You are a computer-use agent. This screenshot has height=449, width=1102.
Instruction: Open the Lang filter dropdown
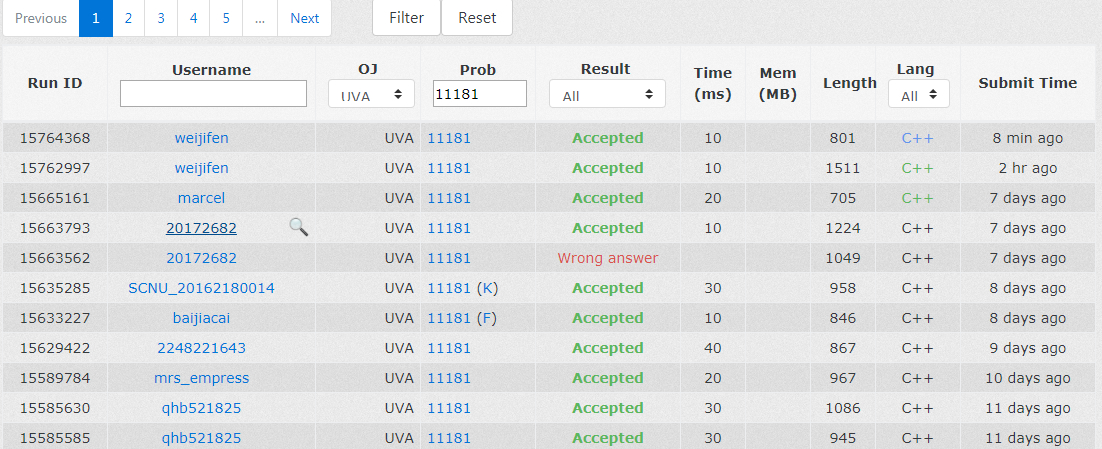click(x=918, y=95)
